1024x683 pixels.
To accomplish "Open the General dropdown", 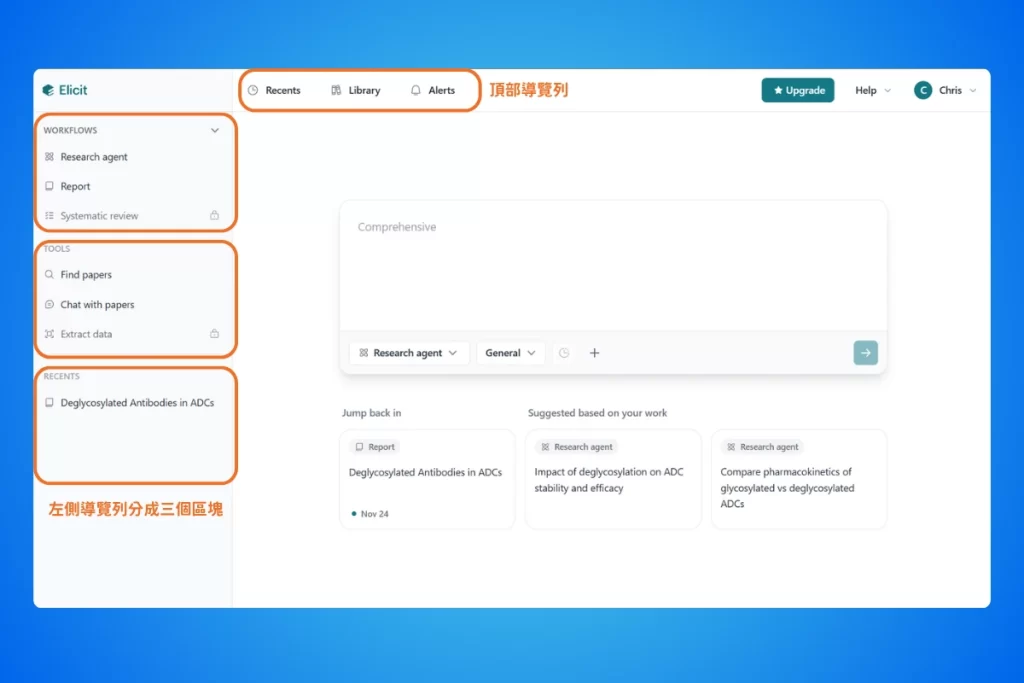I will 511,353.
